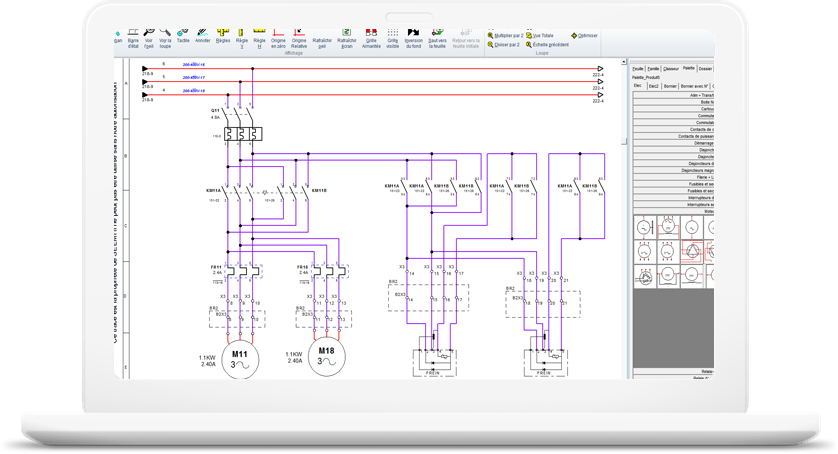Toggle Grille visible grid display
Viewport: 838px width, 454px height.
pos(393,39)
